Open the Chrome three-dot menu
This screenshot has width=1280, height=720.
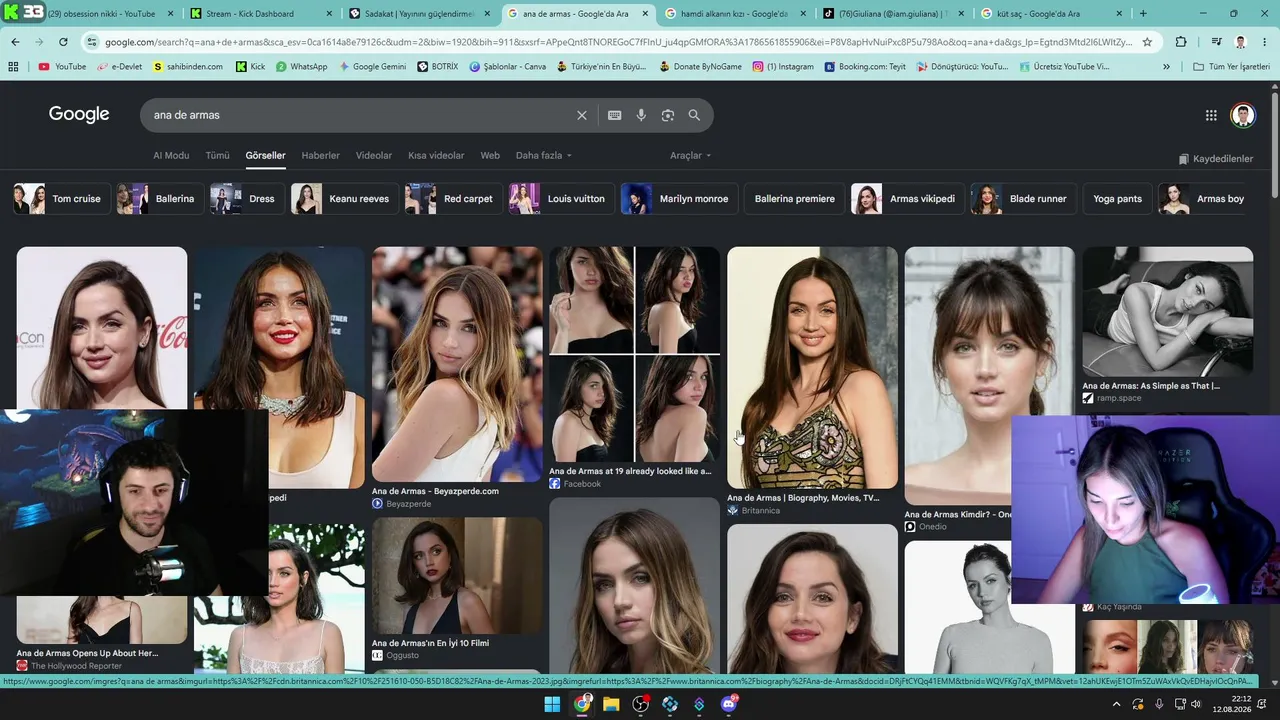pyautogui.click(x=1265, y=42)
